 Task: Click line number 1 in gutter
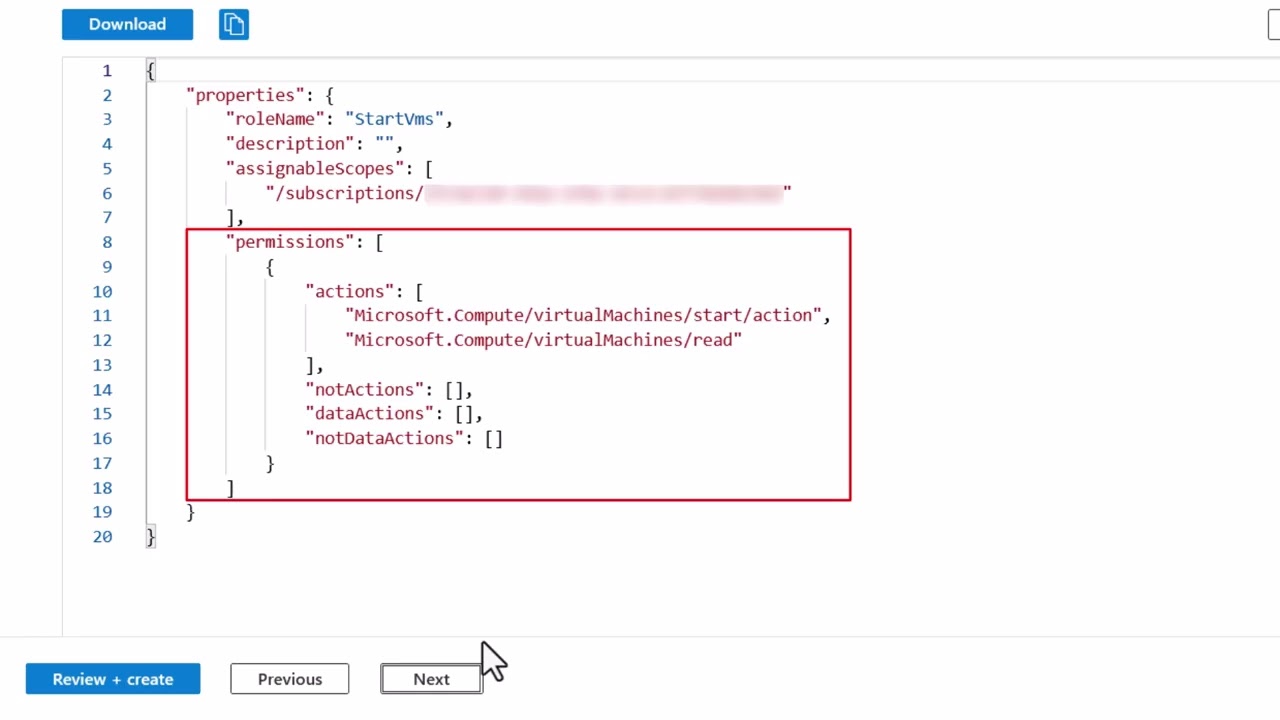pos(107,71)
